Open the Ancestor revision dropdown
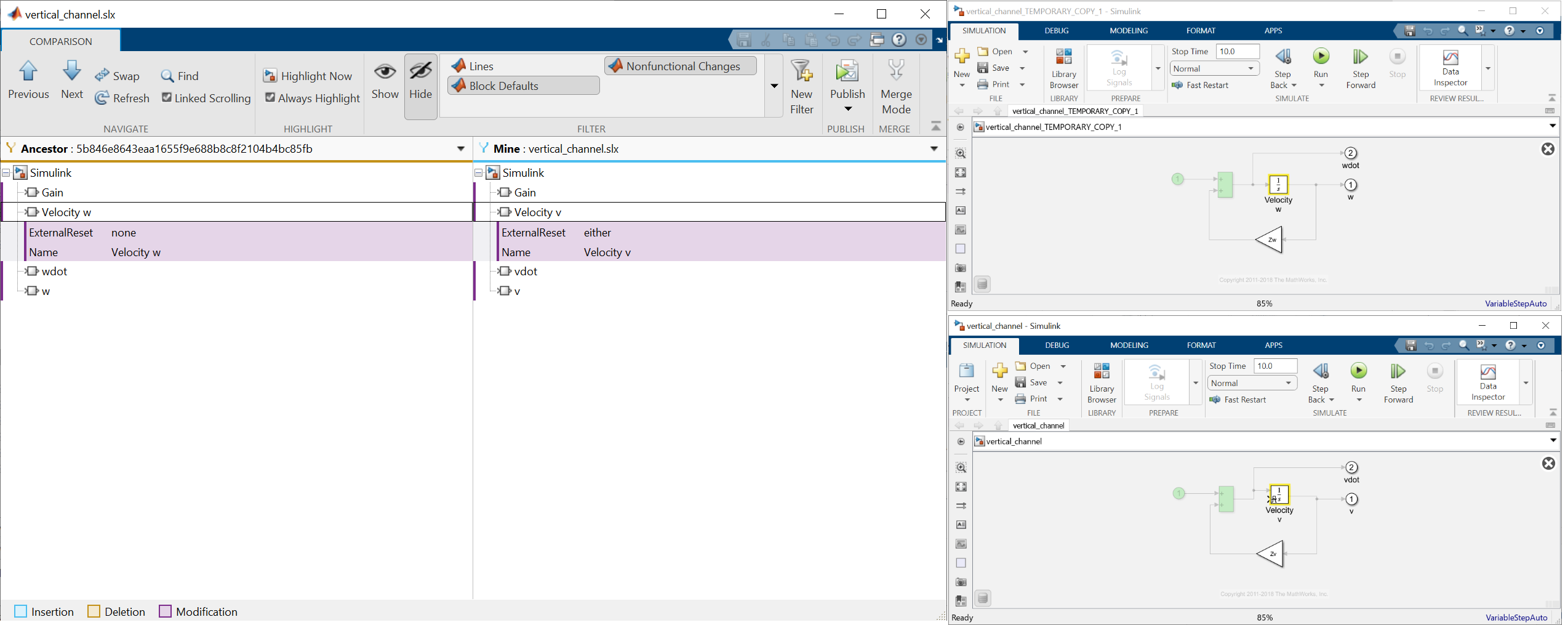This screenshot has height=625, width=1568. click(x=460, y=148)
